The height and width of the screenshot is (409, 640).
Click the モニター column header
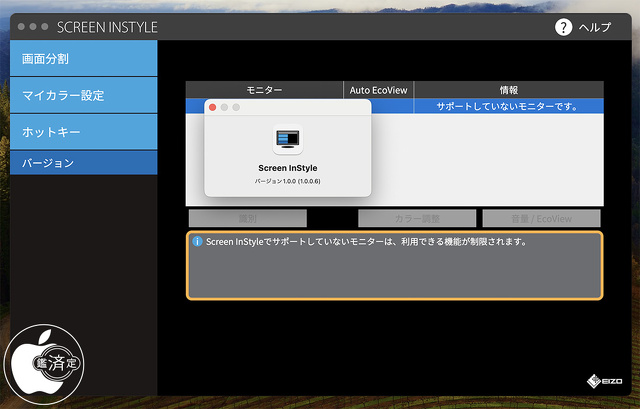264,90
